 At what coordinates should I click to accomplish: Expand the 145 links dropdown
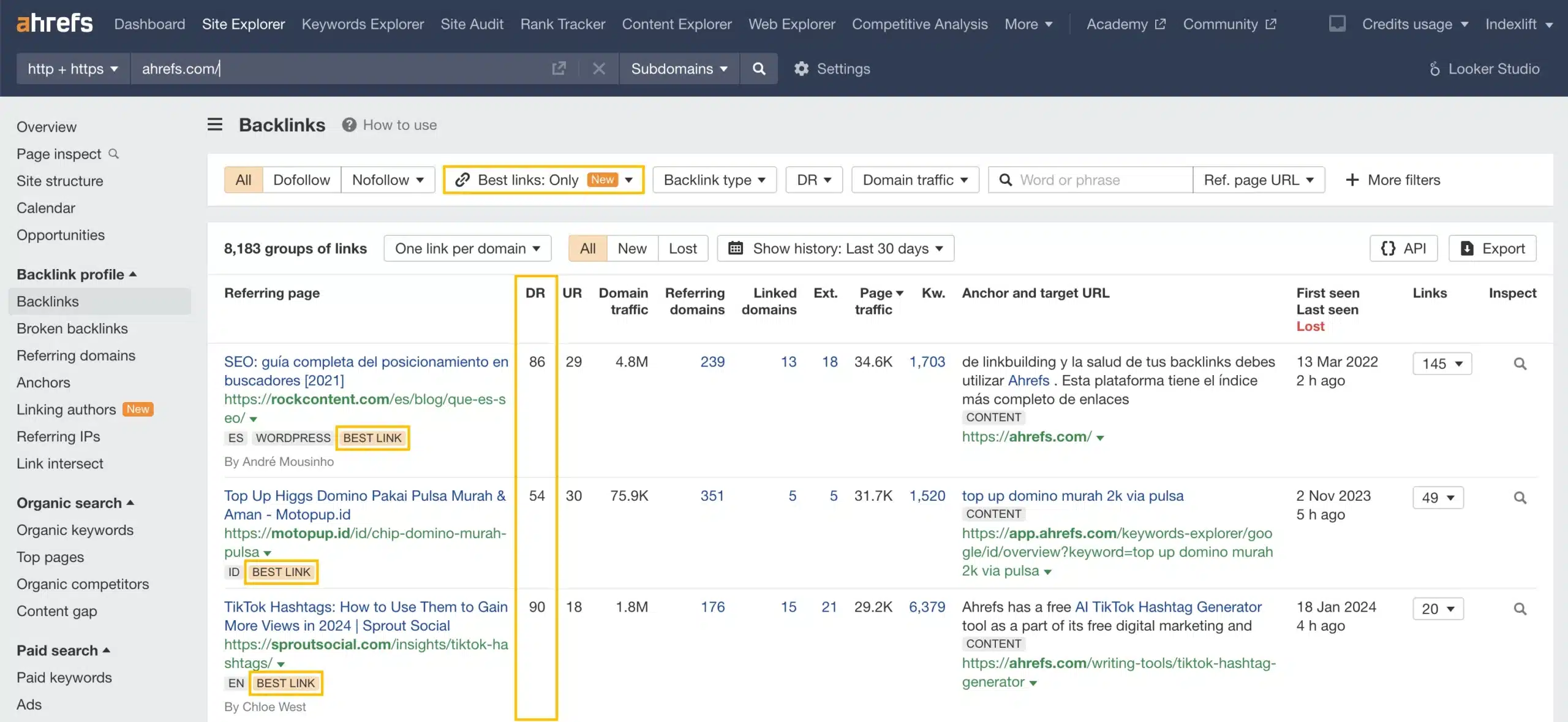pos(1442,363)
